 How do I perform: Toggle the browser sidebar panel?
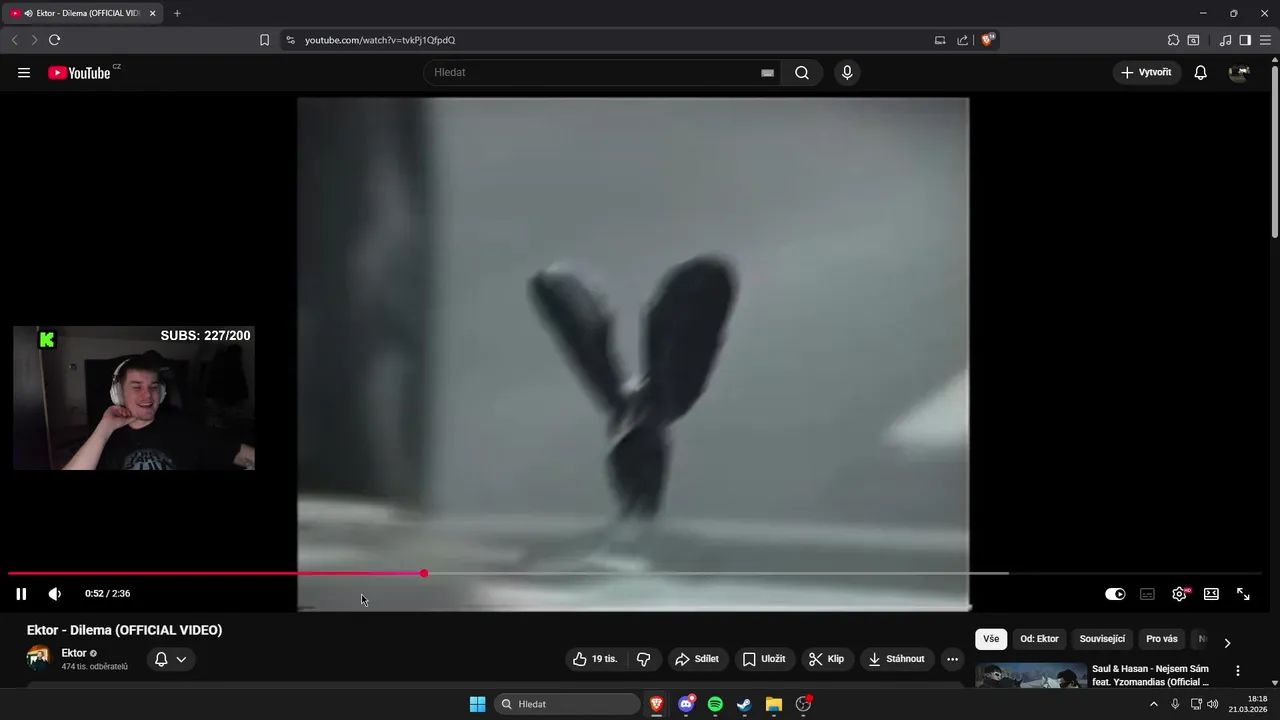pos(1245,40)
